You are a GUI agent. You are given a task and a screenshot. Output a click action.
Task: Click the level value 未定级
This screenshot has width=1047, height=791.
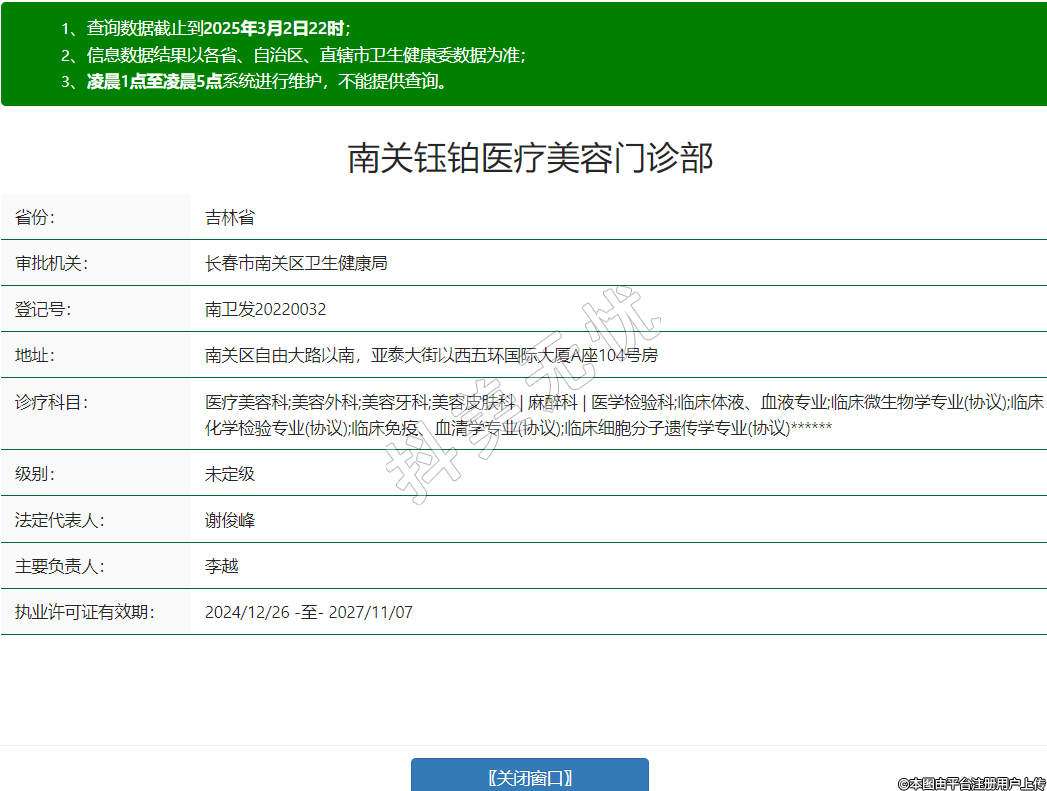(x=230, y=473)
